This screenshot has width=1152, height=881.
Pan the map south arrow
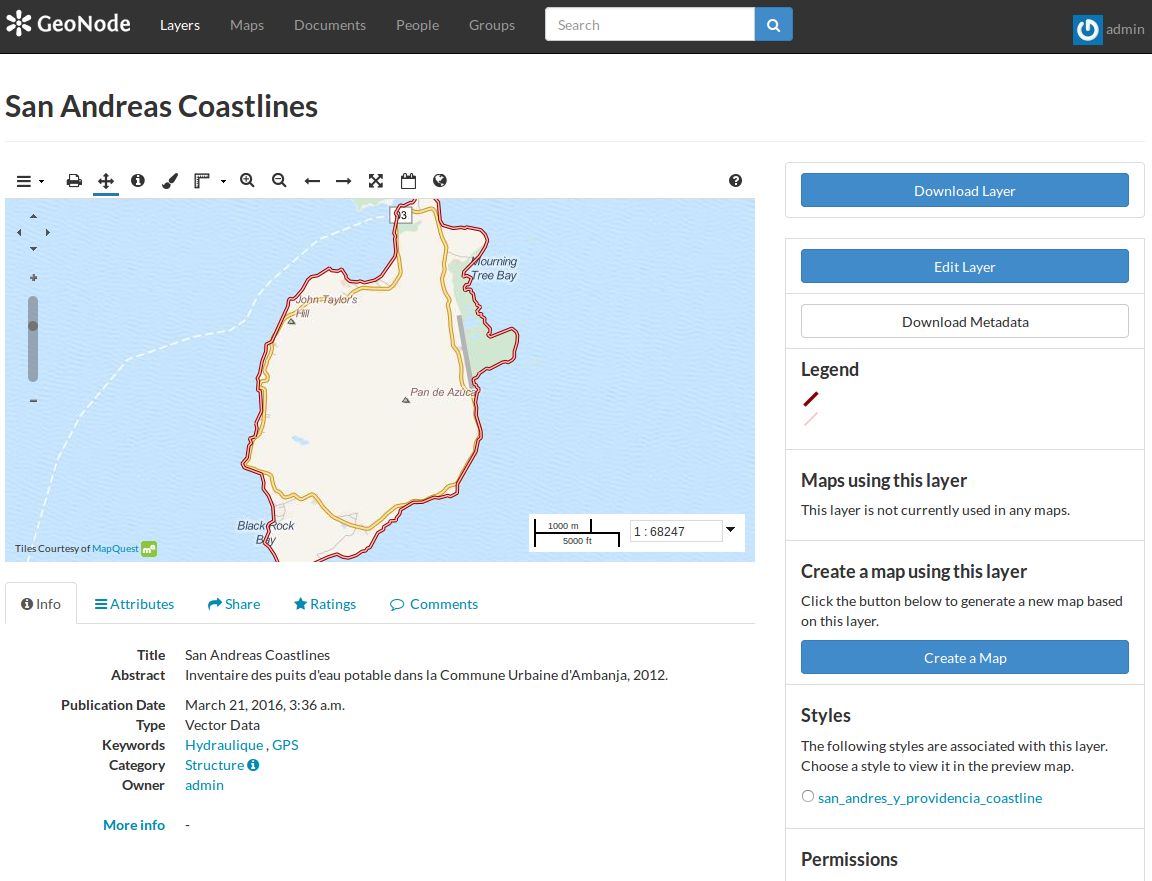pyautogui.click(x=33, y=249)
